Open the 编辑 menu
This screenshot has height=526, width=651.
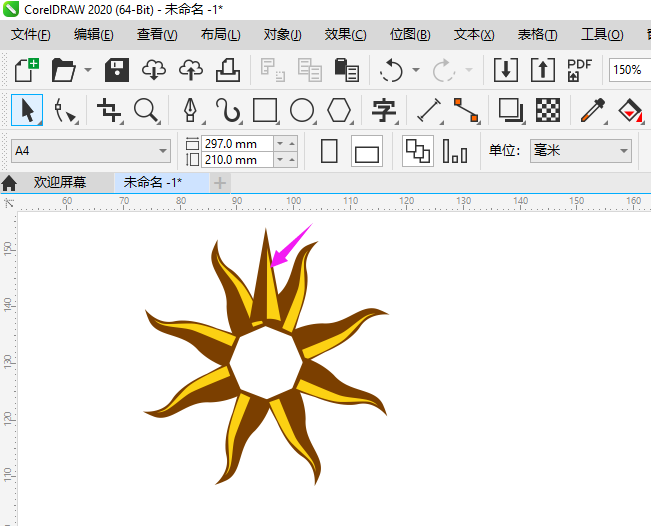pos(93,34)
